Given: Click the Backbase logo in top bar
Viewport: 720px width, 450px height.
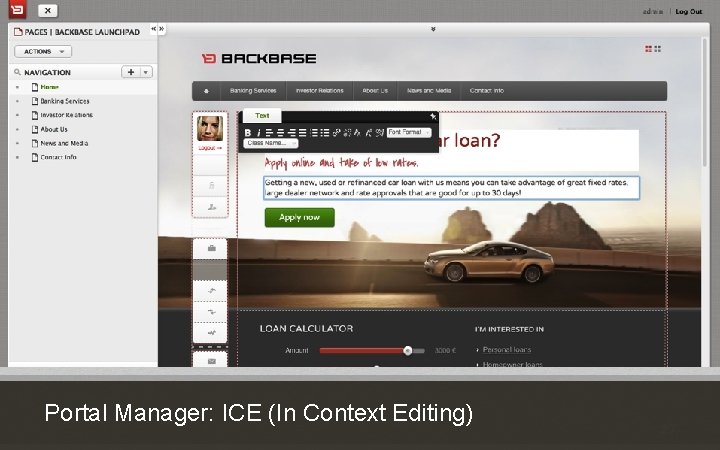Looking at the screenshot, I should coord(17,9).
